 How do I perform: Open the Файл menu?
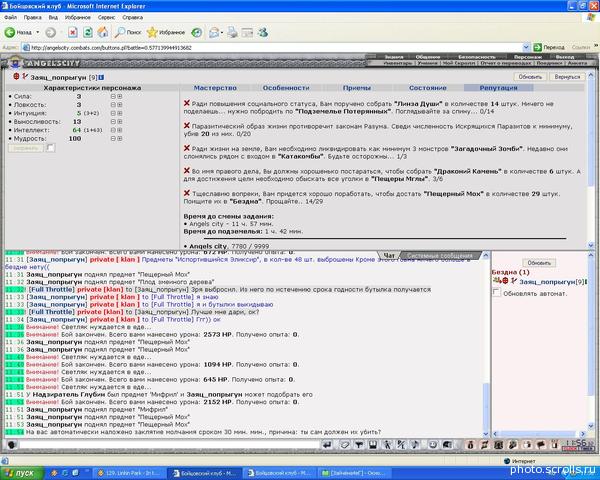click(x=11, y=18)
